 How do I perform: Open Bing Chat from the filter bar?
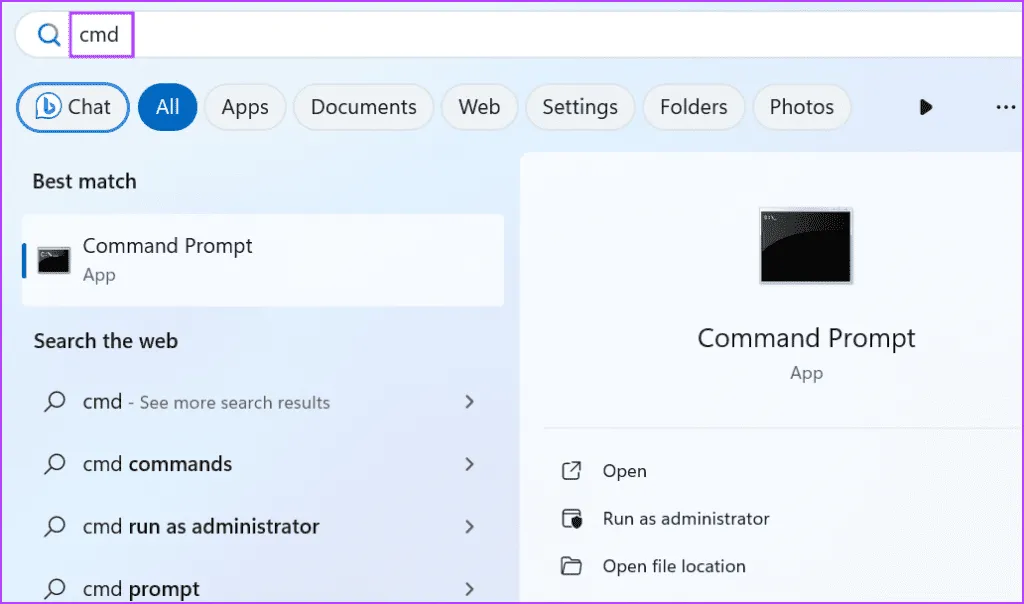(73, 107)
